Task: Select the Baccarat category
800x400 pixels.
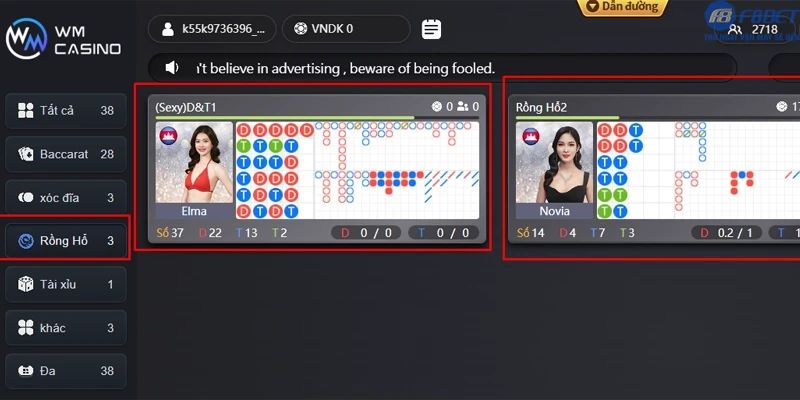Action: click(66, 154)
